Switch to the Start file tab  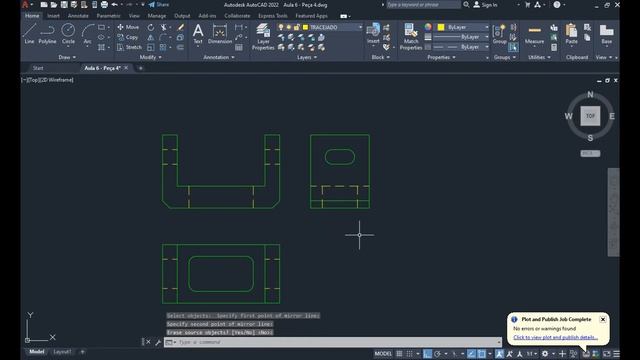[x=38, y=68]
